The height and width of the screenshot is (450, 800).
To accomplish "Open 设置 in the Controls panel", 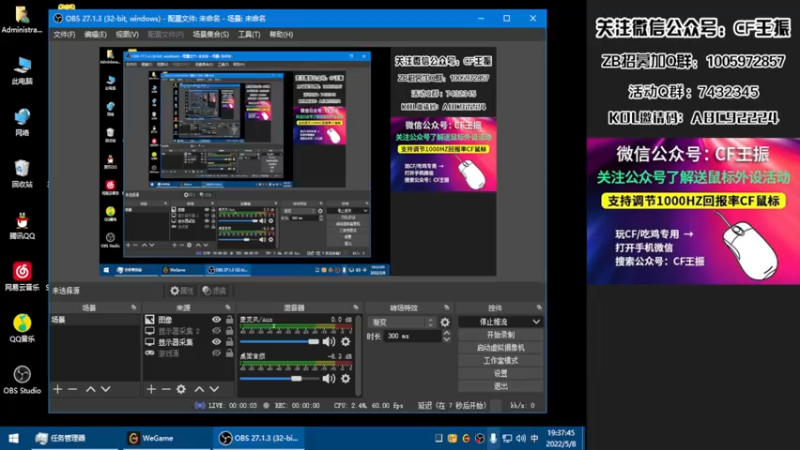I will [x=501, y=373].
